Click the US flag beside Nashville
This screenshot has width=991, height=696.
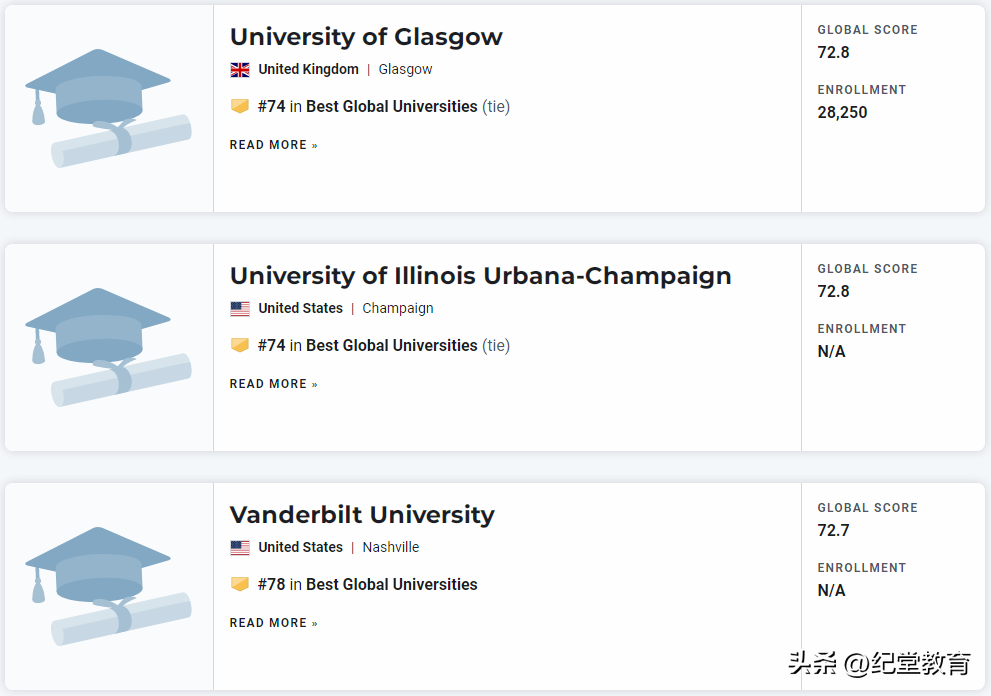pos(240,548)
